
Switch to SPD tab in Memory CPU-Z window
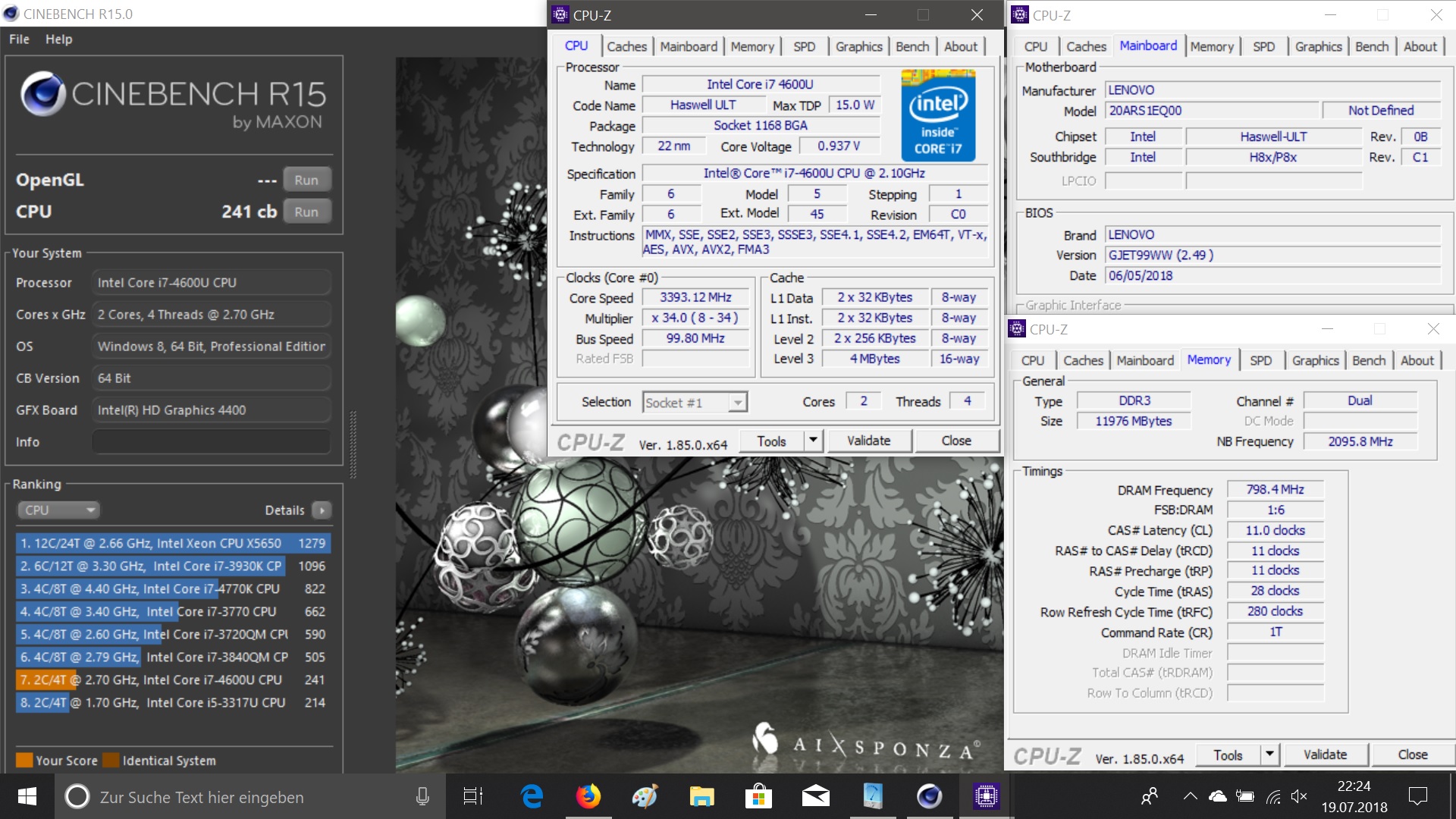coord(1260,361)
